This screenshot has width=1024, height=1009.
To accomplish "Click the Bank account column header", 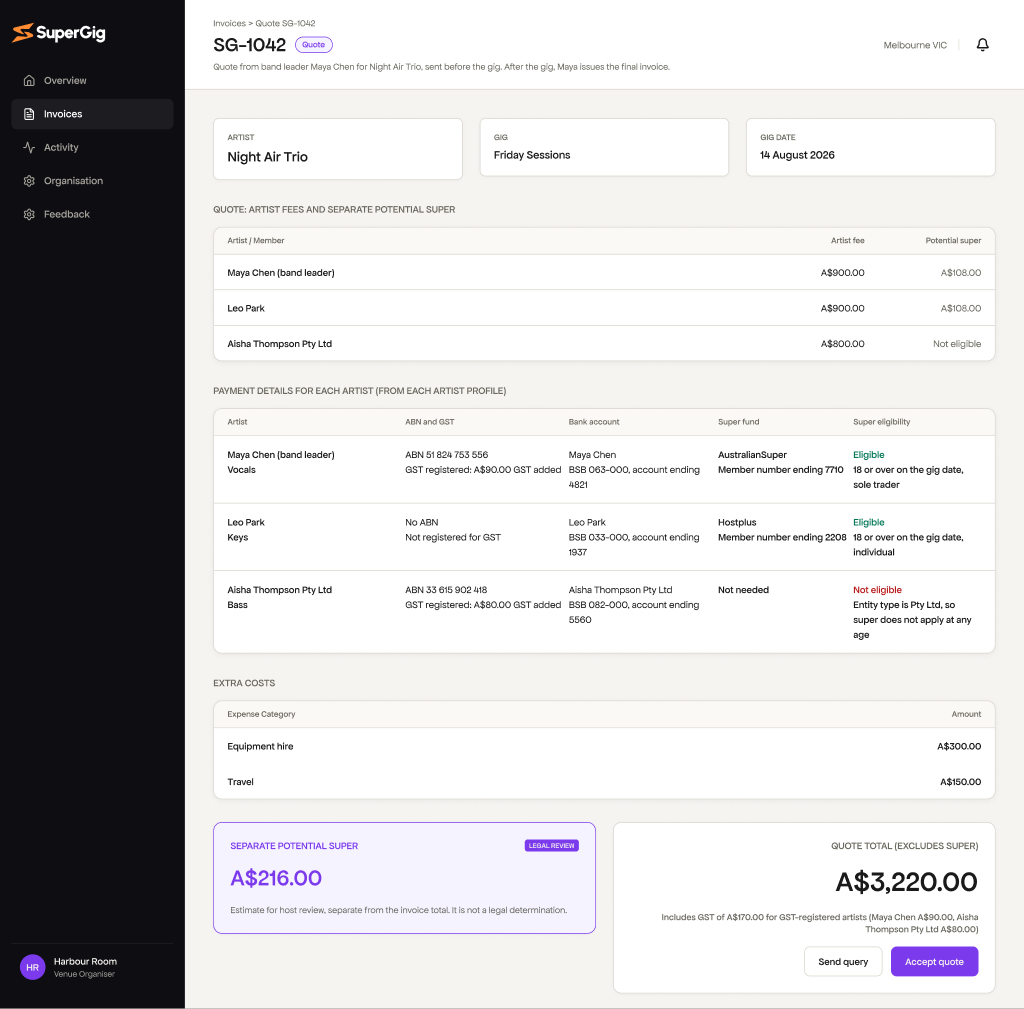I will pos(594,422).
